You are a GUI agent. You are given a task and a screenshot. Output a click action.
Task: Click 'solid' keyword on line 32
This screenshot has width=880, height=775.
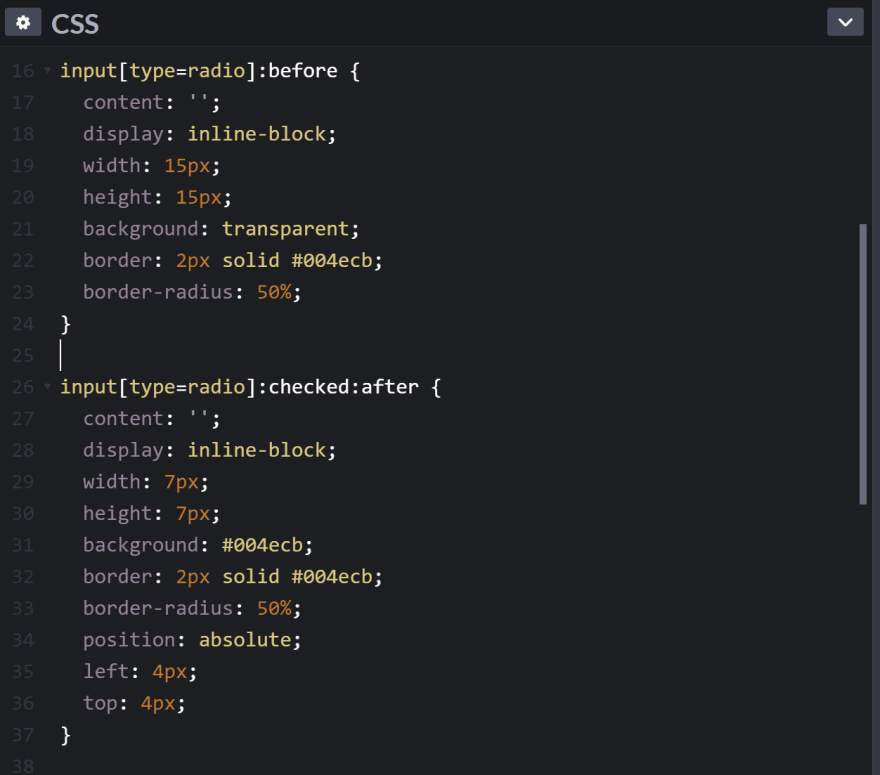[250, 577]
